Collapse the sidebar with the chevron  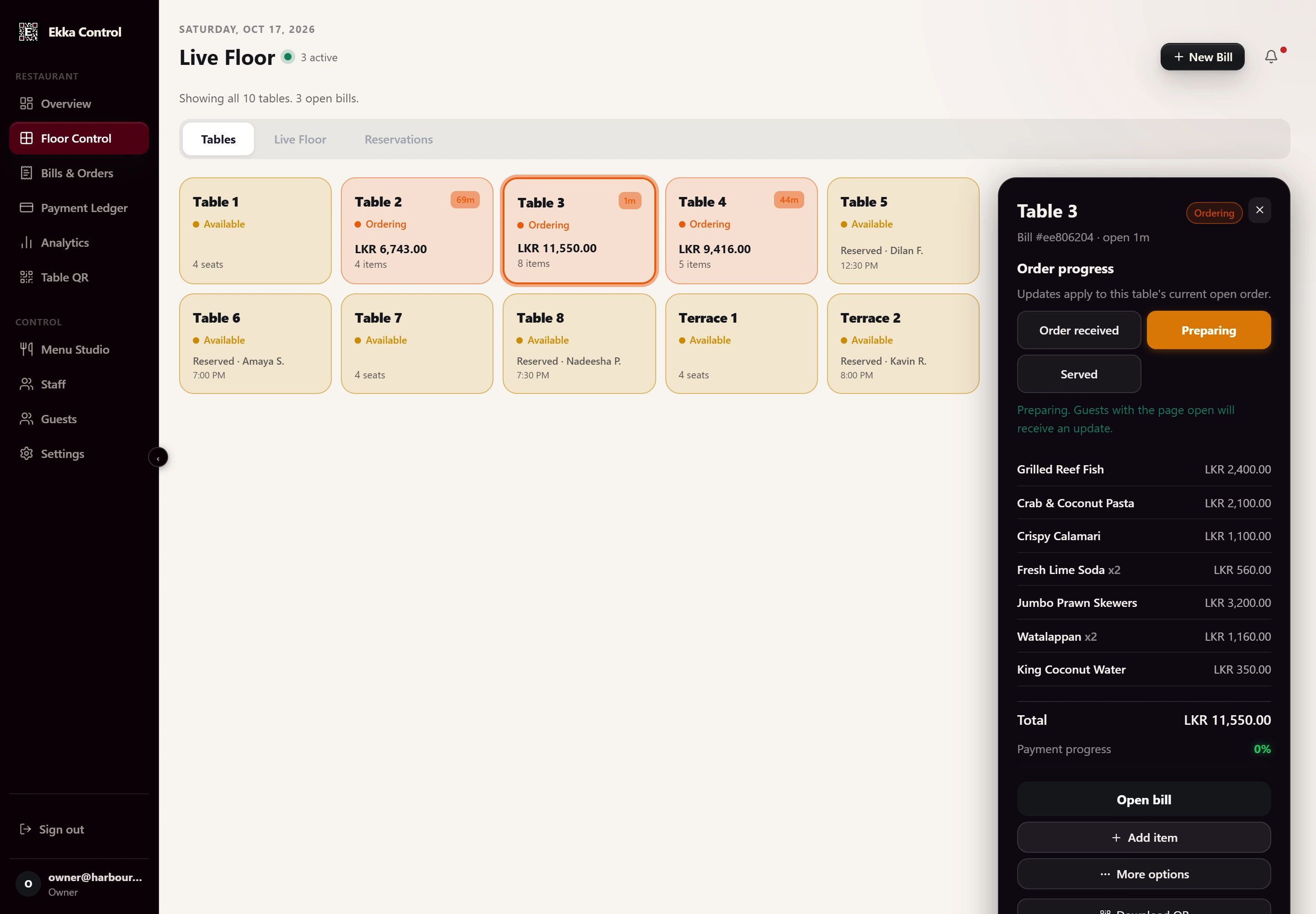158,457
